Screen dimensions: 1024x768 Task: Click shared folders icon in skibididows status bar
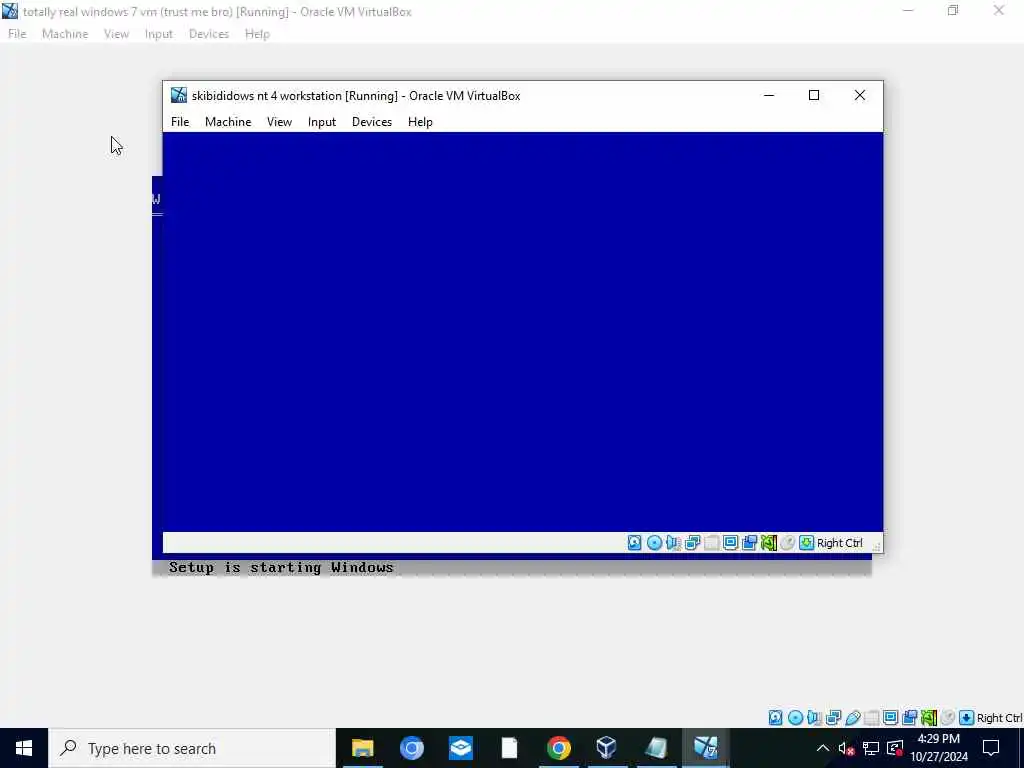pyautogui.click(x=712, y=543)
